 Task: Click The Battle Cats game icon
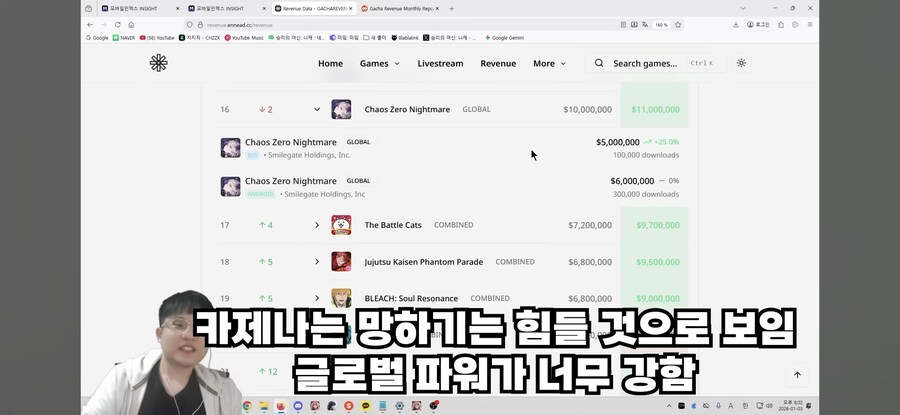pos(341,225)
